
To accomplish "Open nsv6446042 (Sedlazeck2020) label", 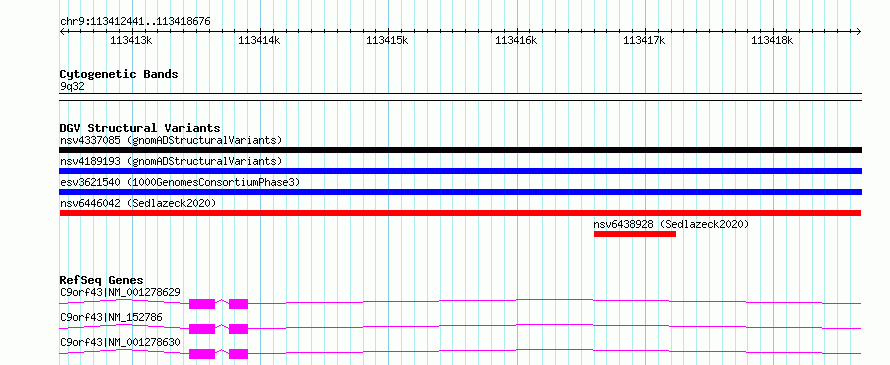I will [138, 203].
